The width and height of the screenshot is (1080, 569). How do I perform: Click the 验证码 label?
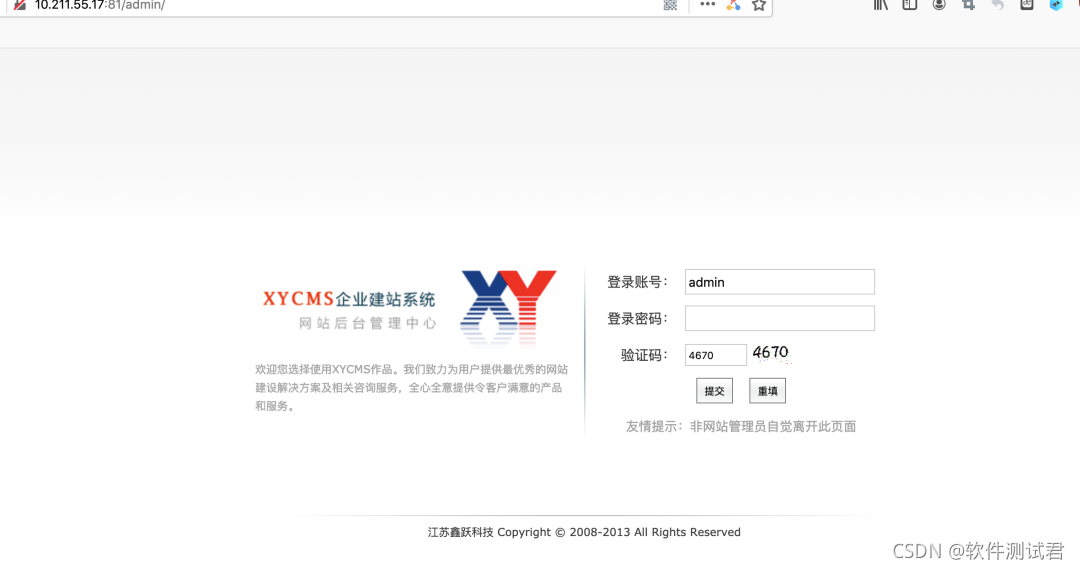644,355
